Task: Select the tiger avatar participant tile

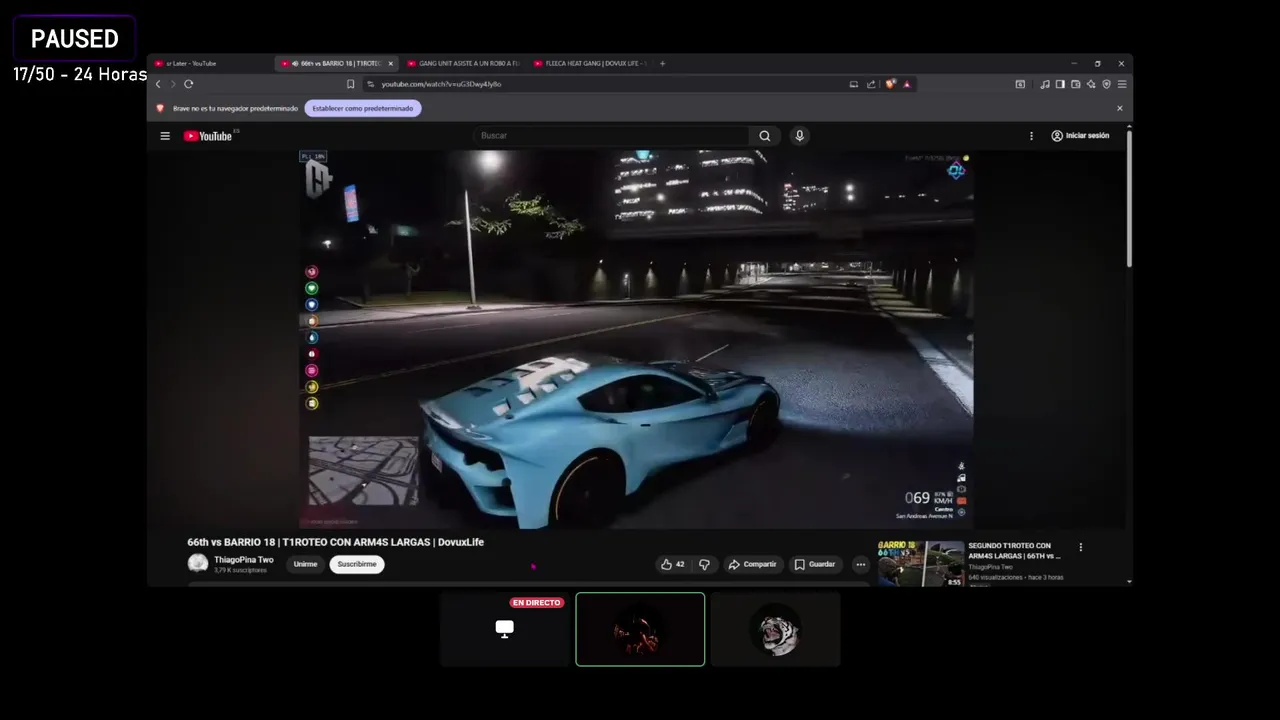Action: (776, 629)
